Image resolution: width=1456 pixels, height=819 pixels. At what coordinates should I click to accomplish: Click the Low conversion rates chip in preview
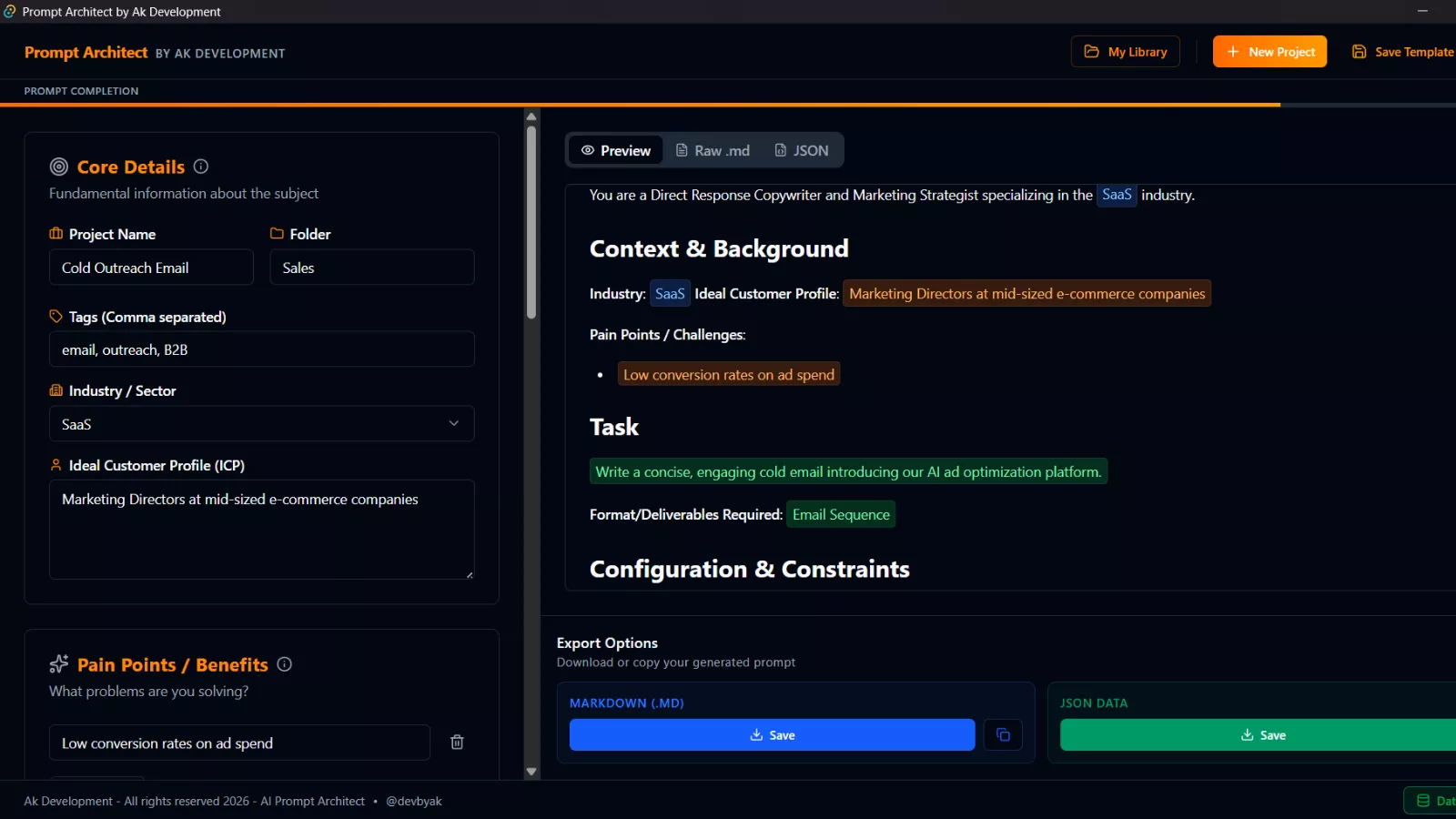(729, 375)
